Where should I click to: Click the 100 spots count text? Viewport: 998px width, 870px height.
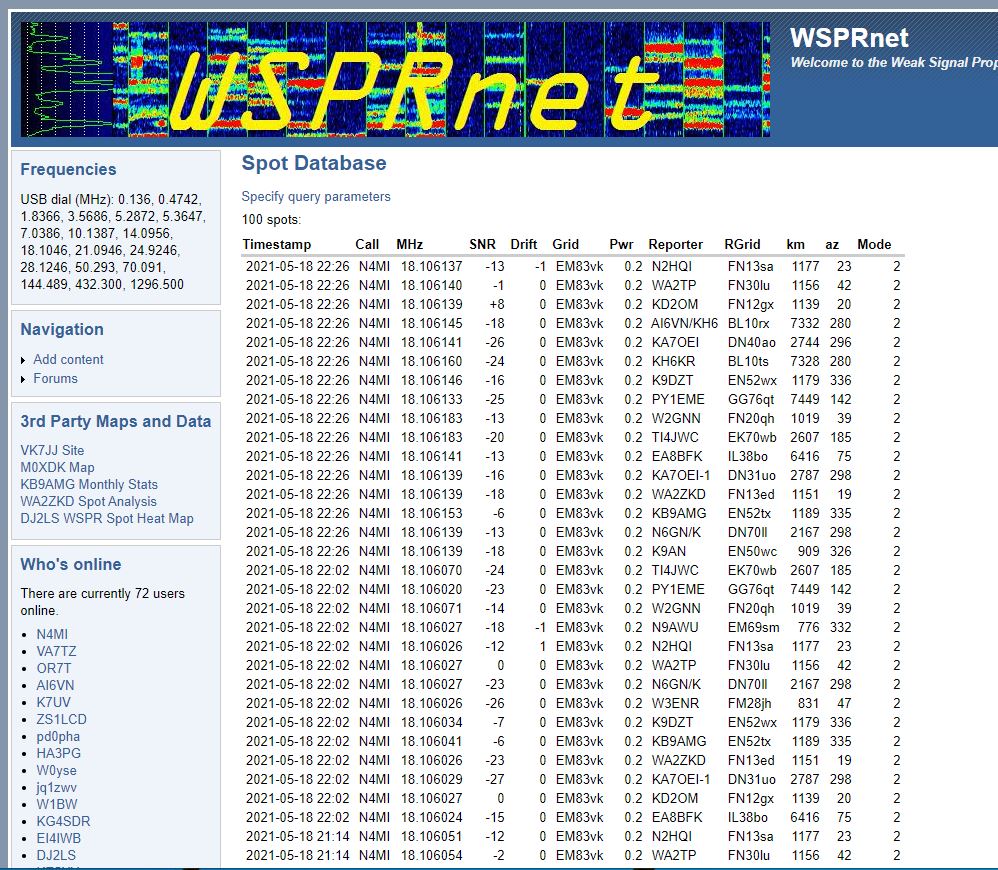coord(271,220)
